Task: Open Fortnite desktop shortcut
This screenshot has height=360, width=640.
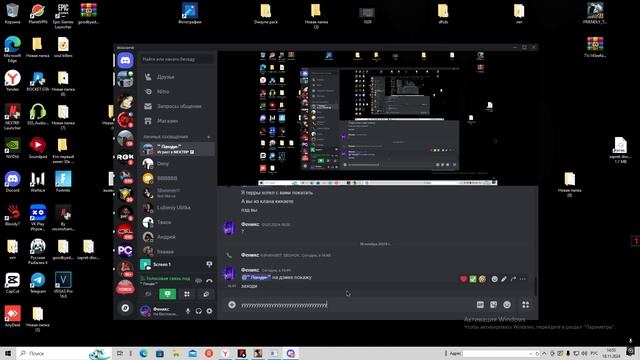Action: pyautogui.click(x=63, y=182)
